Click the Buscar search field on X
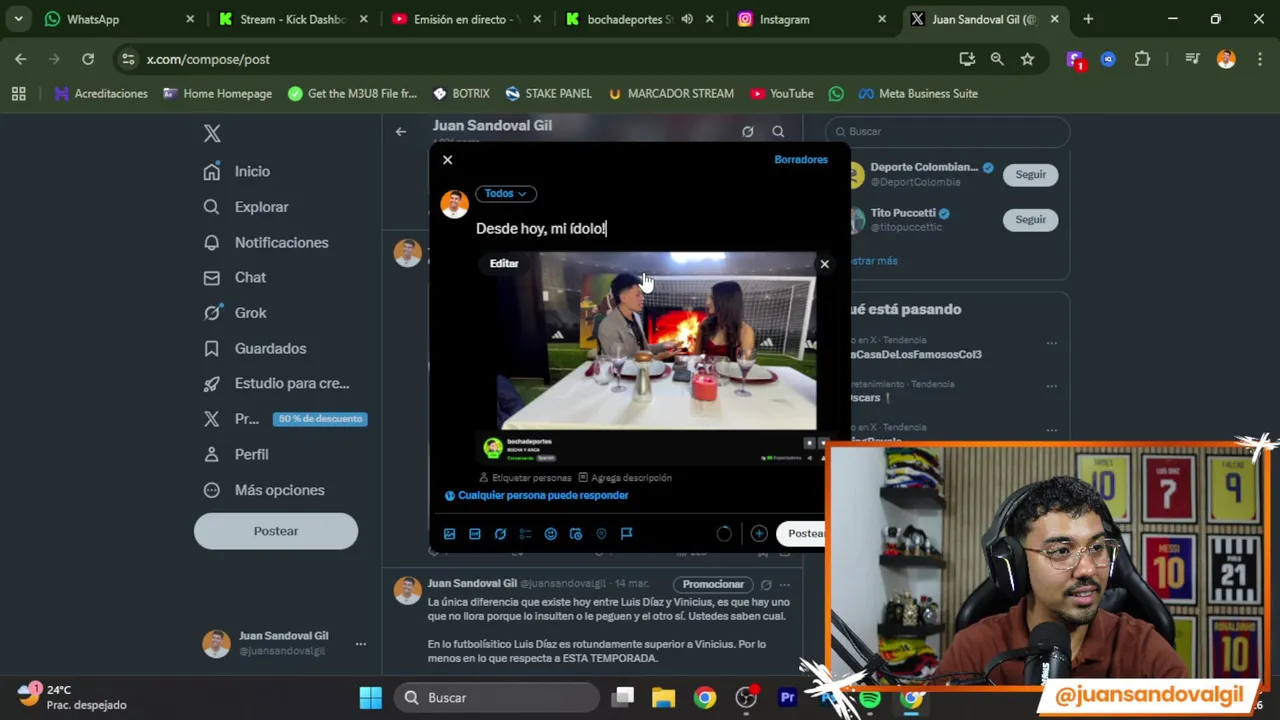The image size is (1280, 720). pos(948,132)
